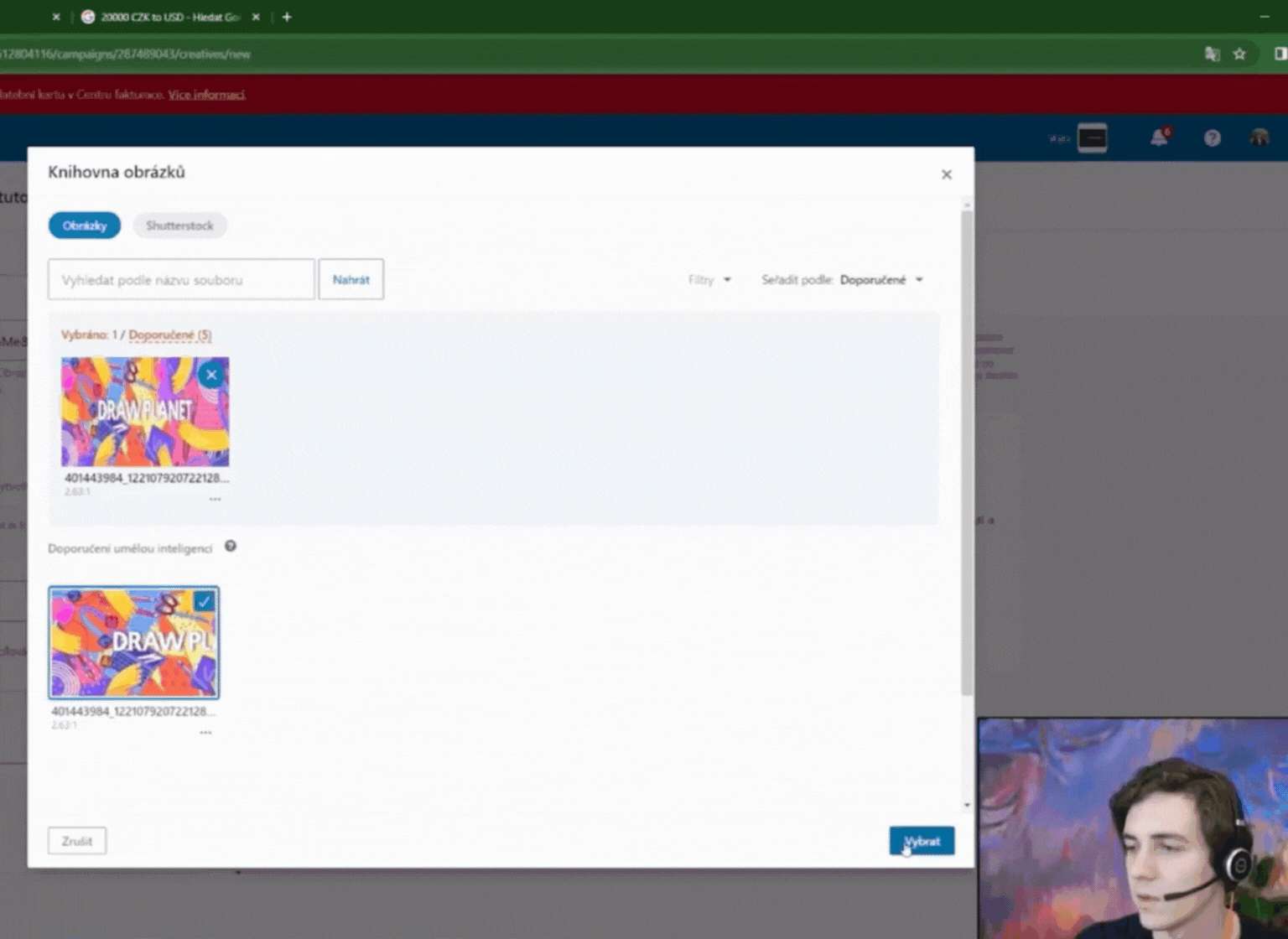Click the translate page icon
1288x939 pixels.
[x=1212, y=54]
